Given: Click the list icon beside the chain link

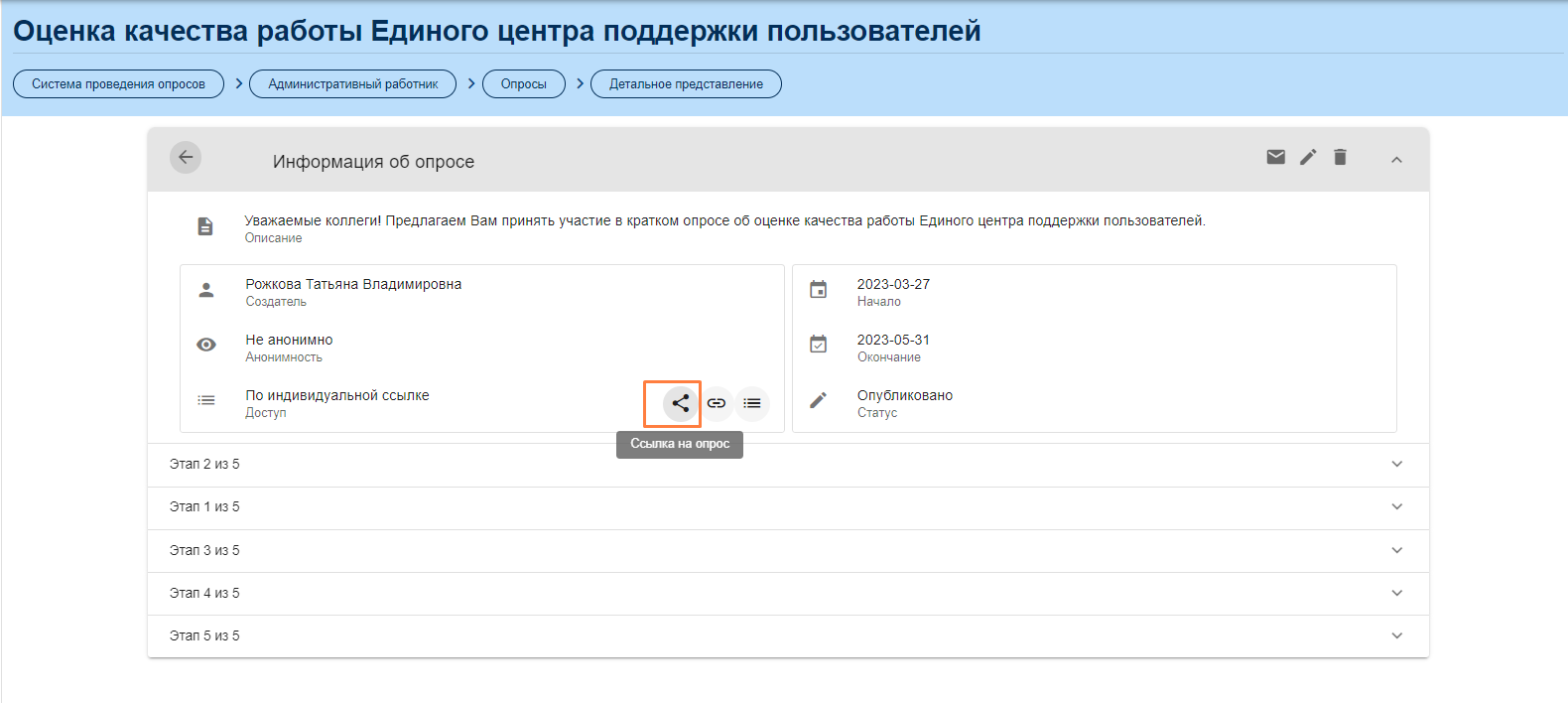Looking at the screenshot, I should click(x=752, y=403).
